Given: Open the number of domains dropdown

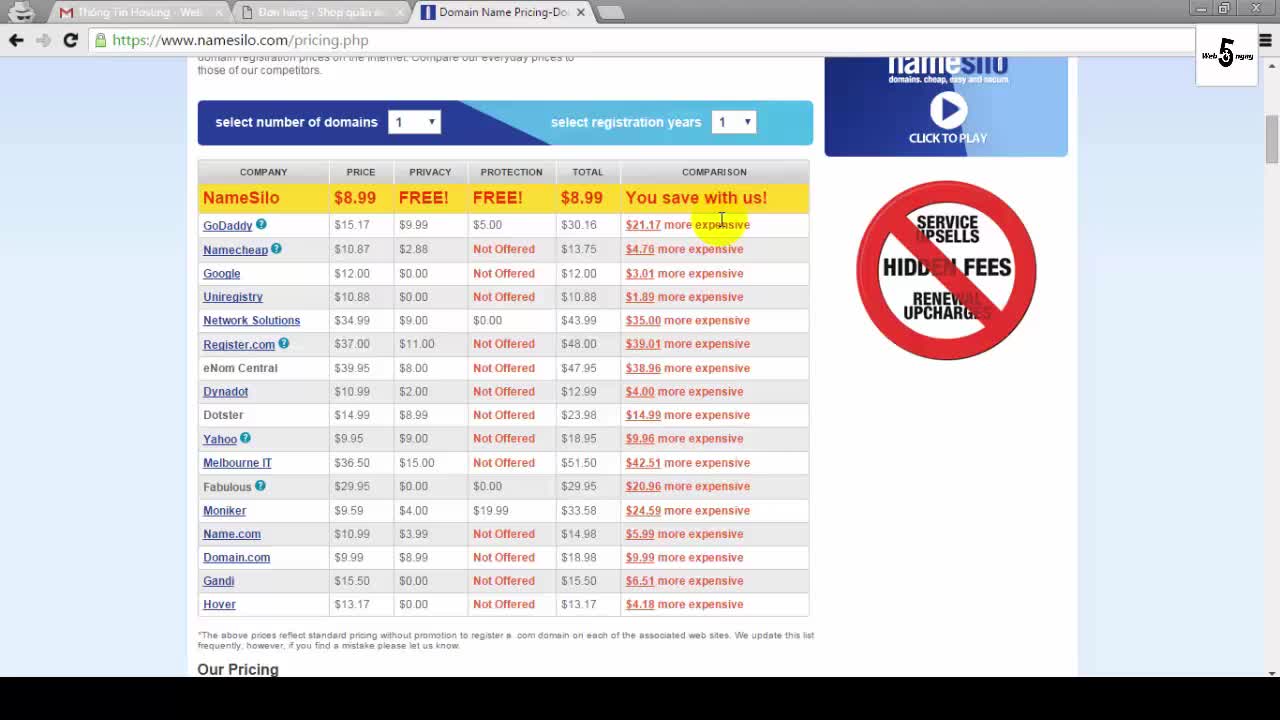Looking at the screenshot, I should [414, 122].
